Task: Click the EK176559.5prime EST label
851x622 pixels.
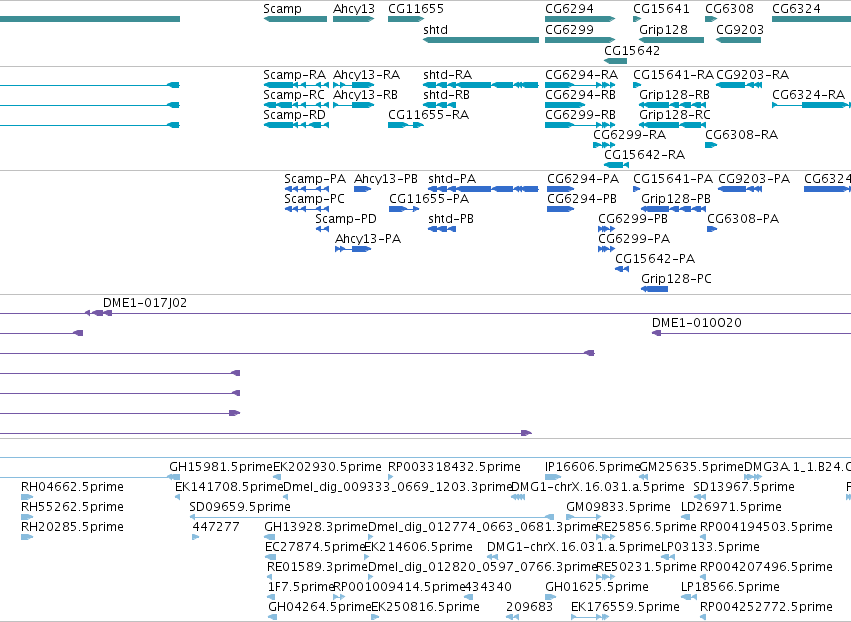Action: 625,607
